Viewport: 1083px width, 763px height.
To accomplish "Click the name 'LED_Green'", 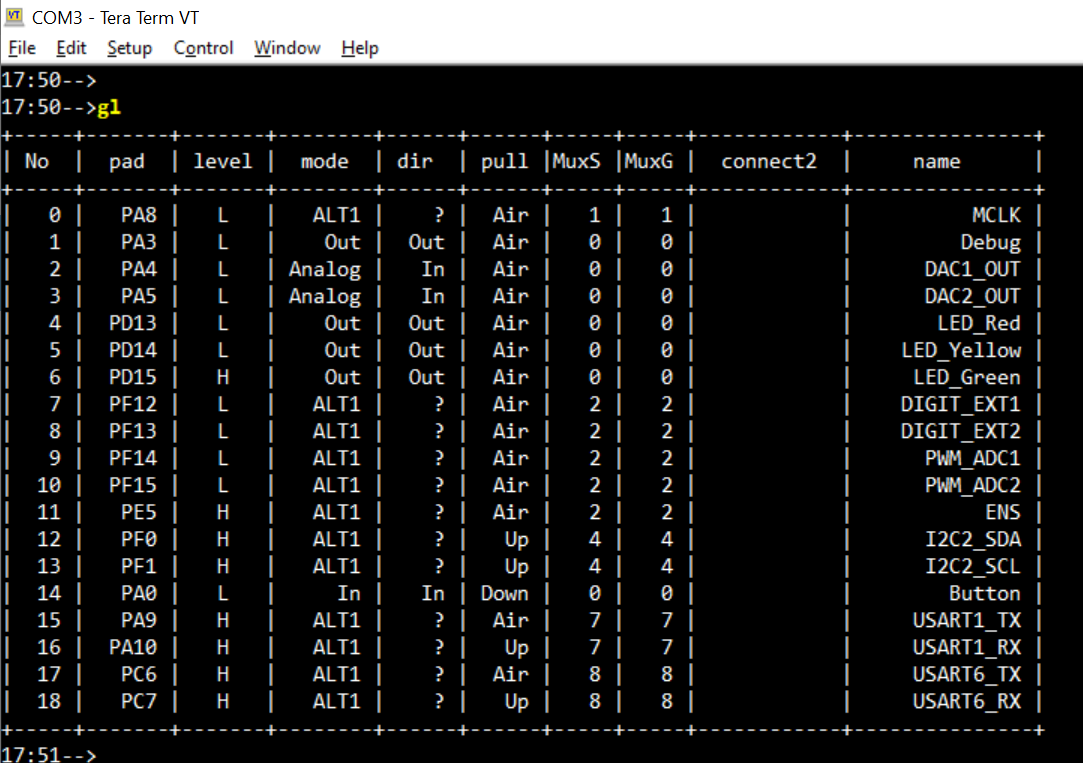I will tap(967, 377).
